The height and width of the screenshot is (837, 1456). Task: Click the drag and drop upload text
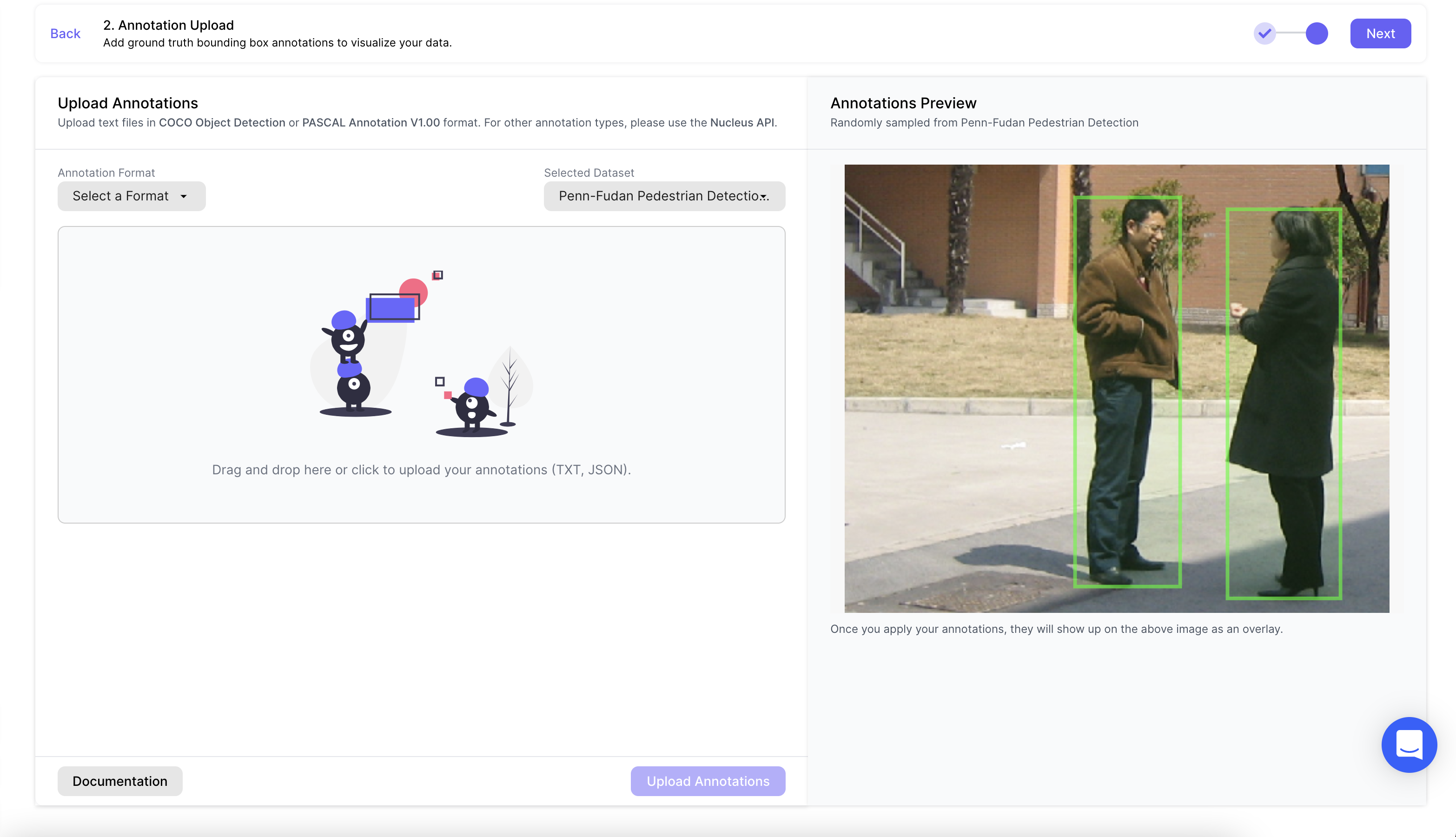tap(421, 470)
